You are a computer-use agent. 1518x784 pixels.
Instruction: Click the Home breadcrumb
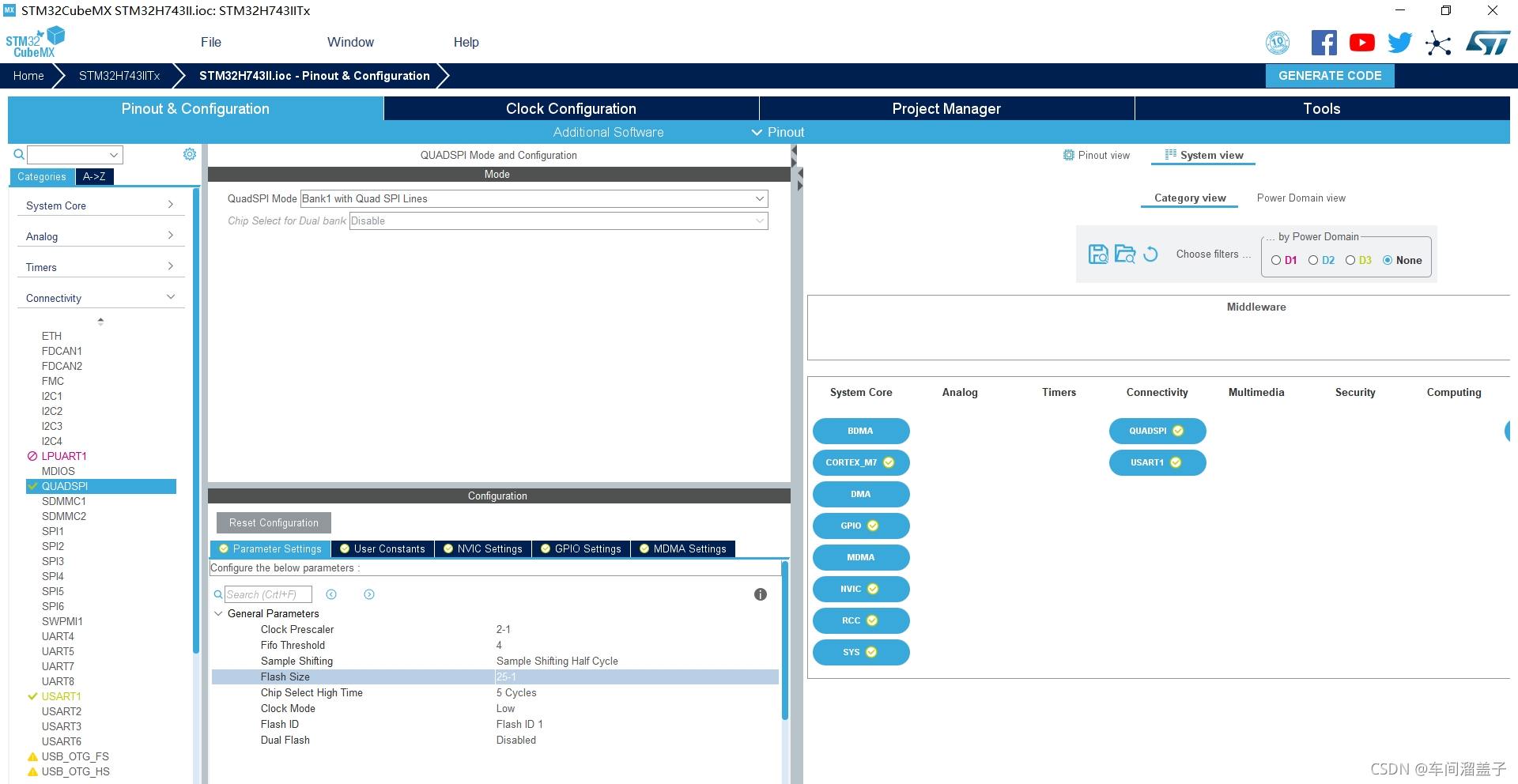coord(28,76)
